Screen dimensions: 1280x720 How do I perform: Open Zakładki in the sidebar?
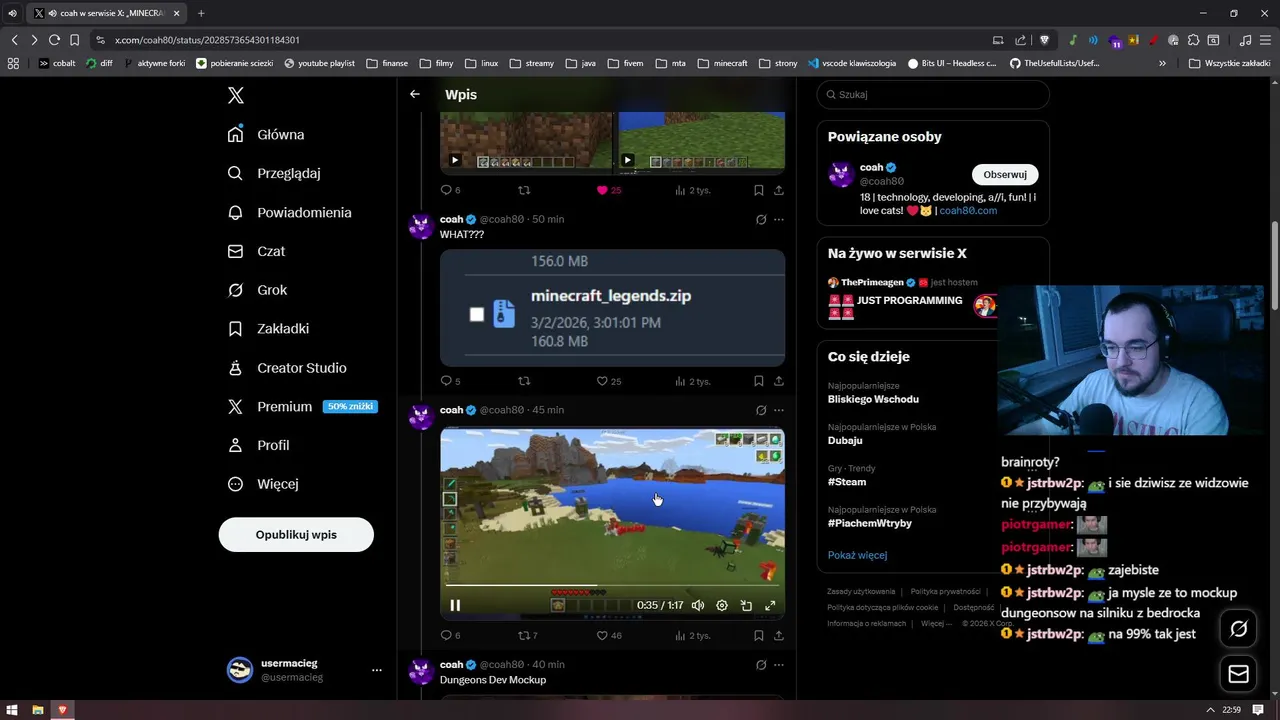269,328
